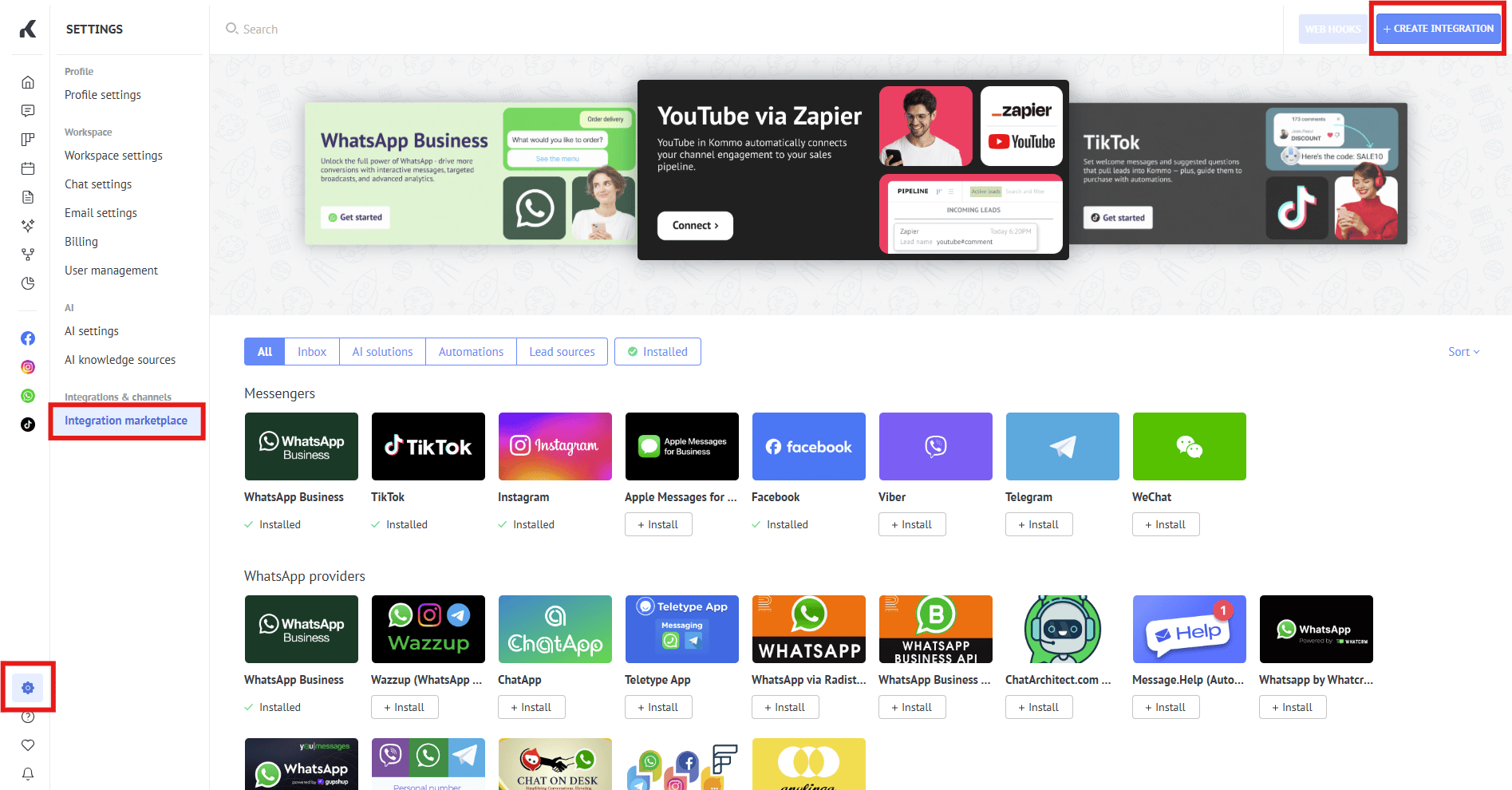Image resolution: width=1512 pixels, height=790 pixels.
Task: Open the Facebook messenger tile
Action: pyautogui.click(x=808, y=446)
